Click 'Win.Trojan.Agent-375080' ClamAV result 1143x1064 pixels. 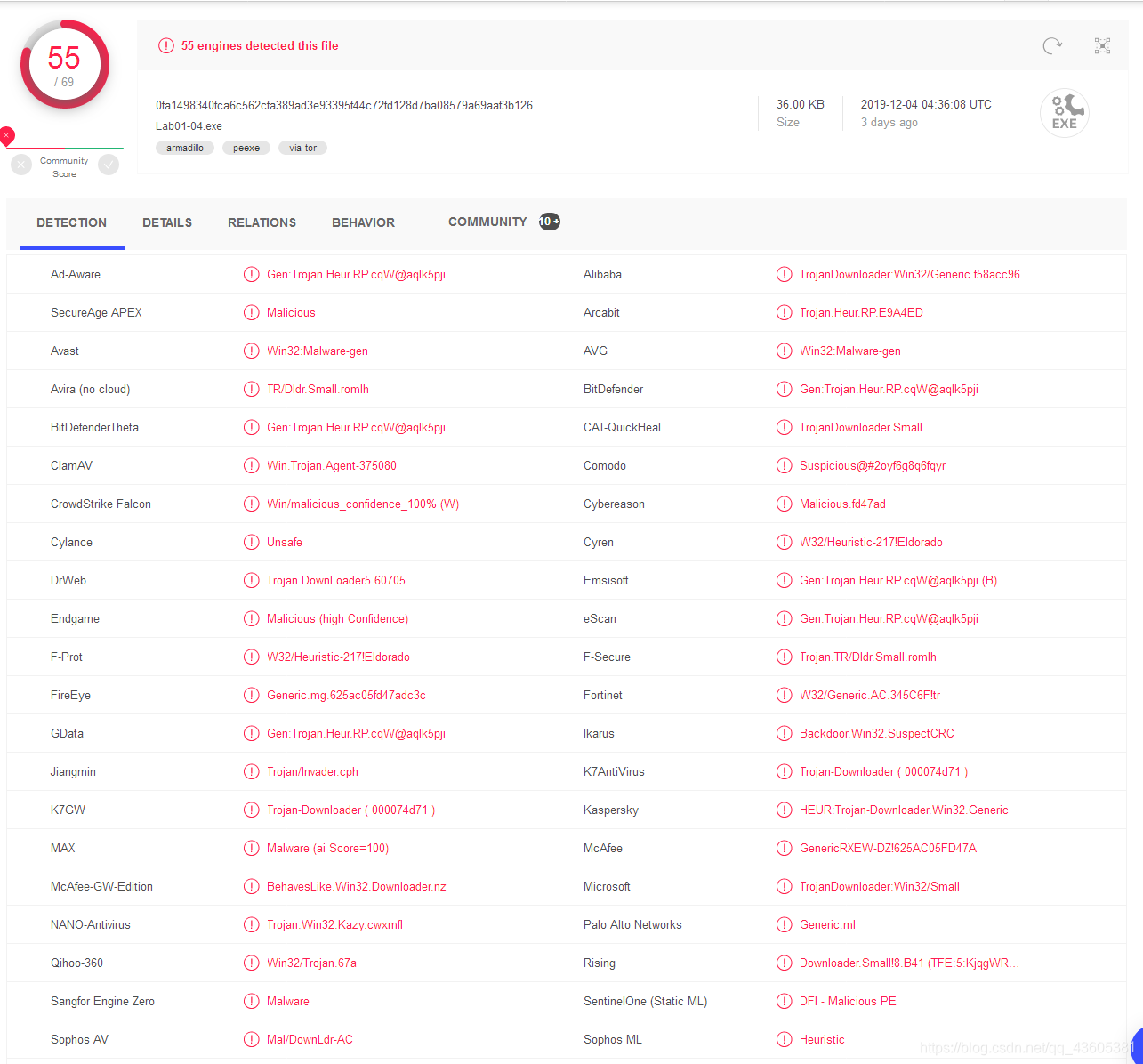332,465
